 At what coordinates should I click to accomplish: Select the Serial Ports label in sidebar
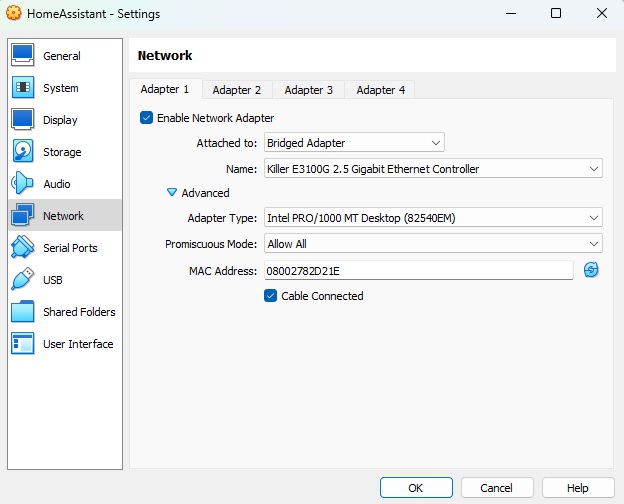click(x=70, y=248)
